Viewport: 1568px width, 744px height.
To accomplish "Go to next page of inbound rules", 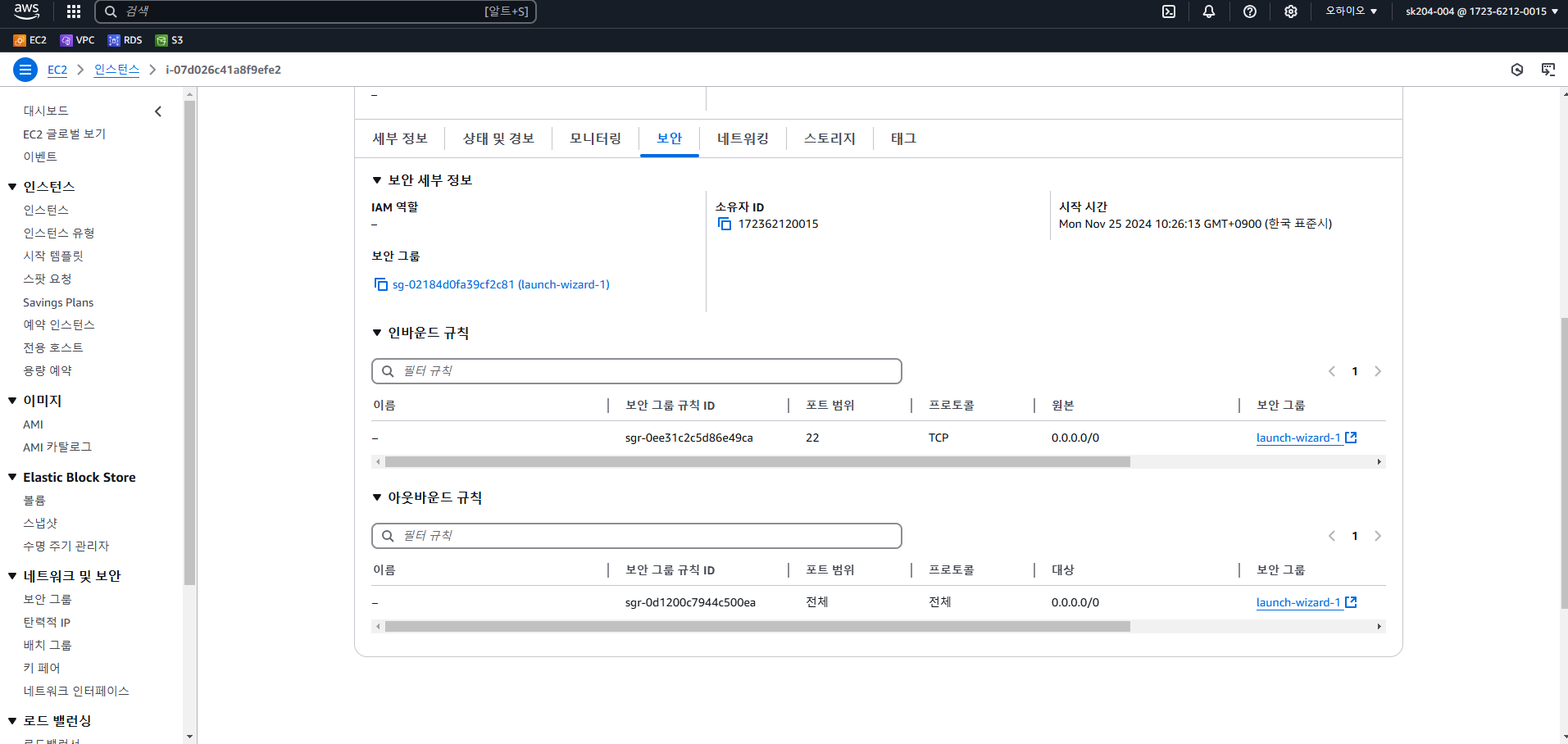I will point(1378,371).
